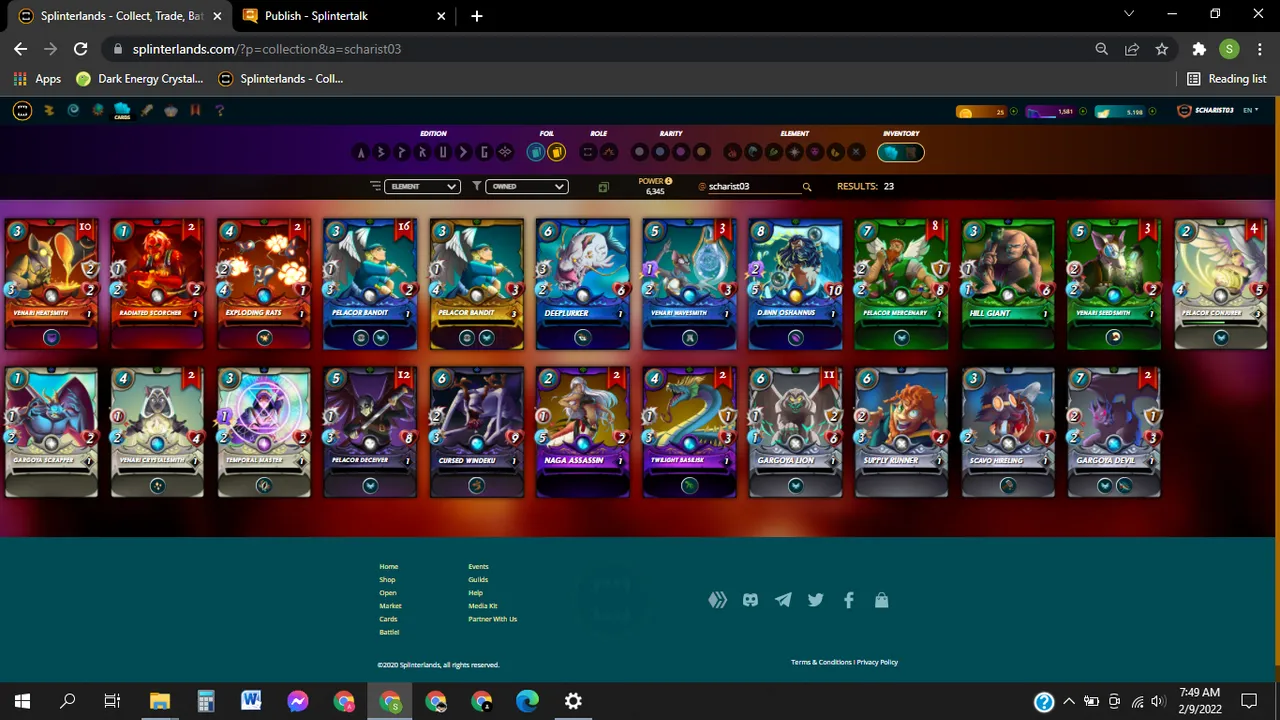This screenshot has height=720, width=1280.
Task: Switch to the Publish - Splintertalk tab
Action: pyautogui.click(x=342, y=16)
